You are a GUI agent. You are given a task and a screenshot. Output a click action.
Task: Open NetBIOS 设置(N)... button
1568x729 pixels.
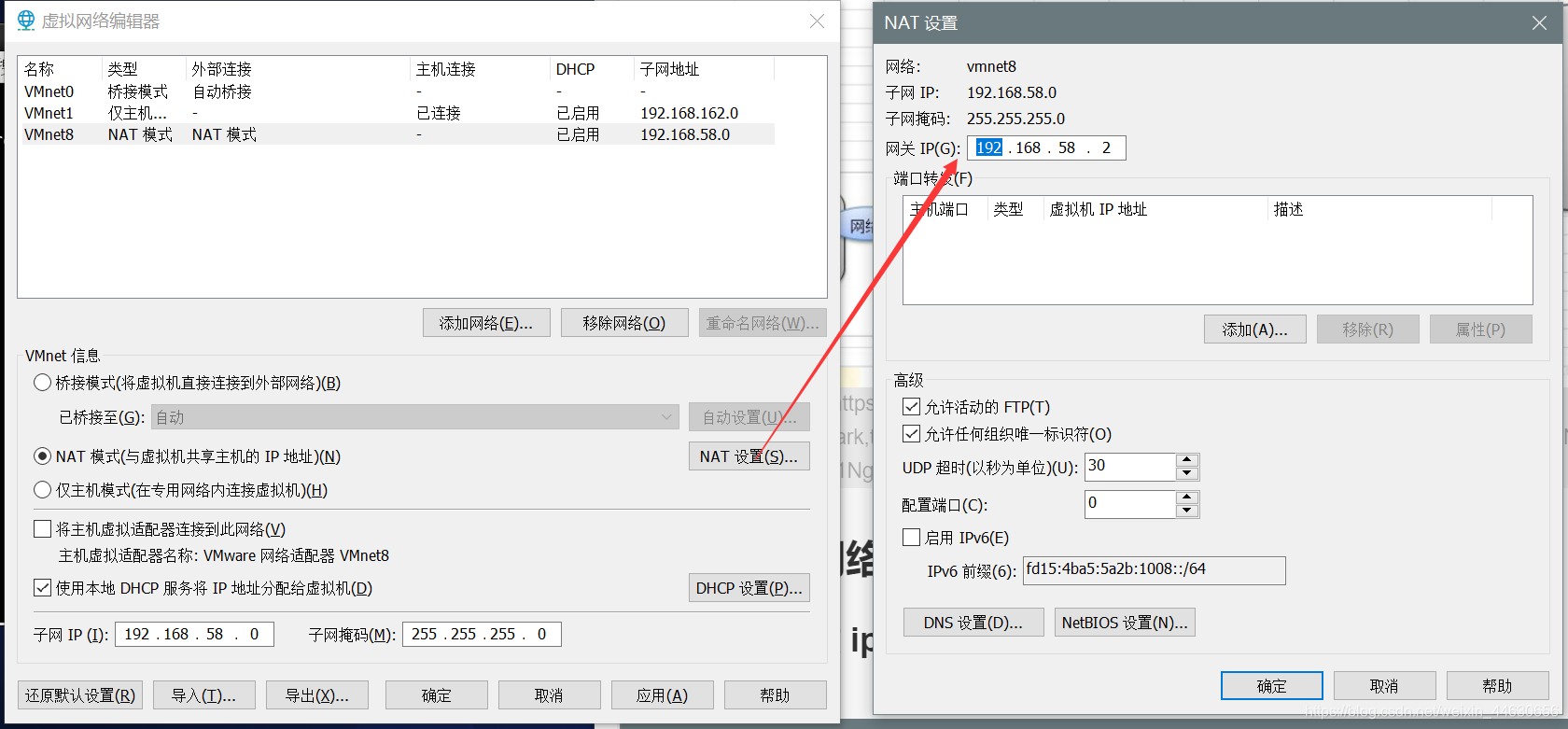point(1125,623)
